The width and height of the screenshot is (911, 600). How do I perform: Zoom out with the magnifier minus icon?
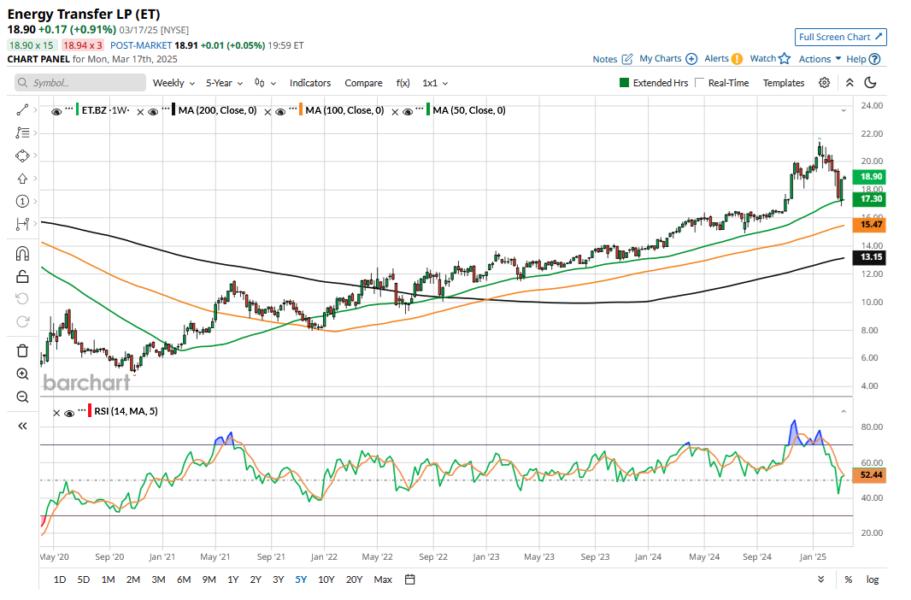pos(22,397)
